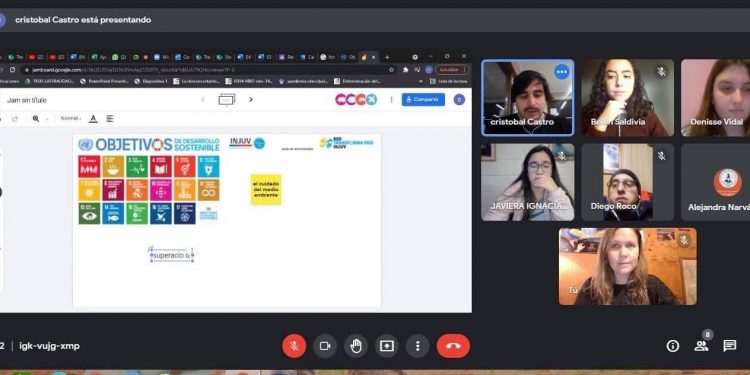Open the meeting chat panel
Viewport: 750px width, 375px height.
tap(729, 346)
